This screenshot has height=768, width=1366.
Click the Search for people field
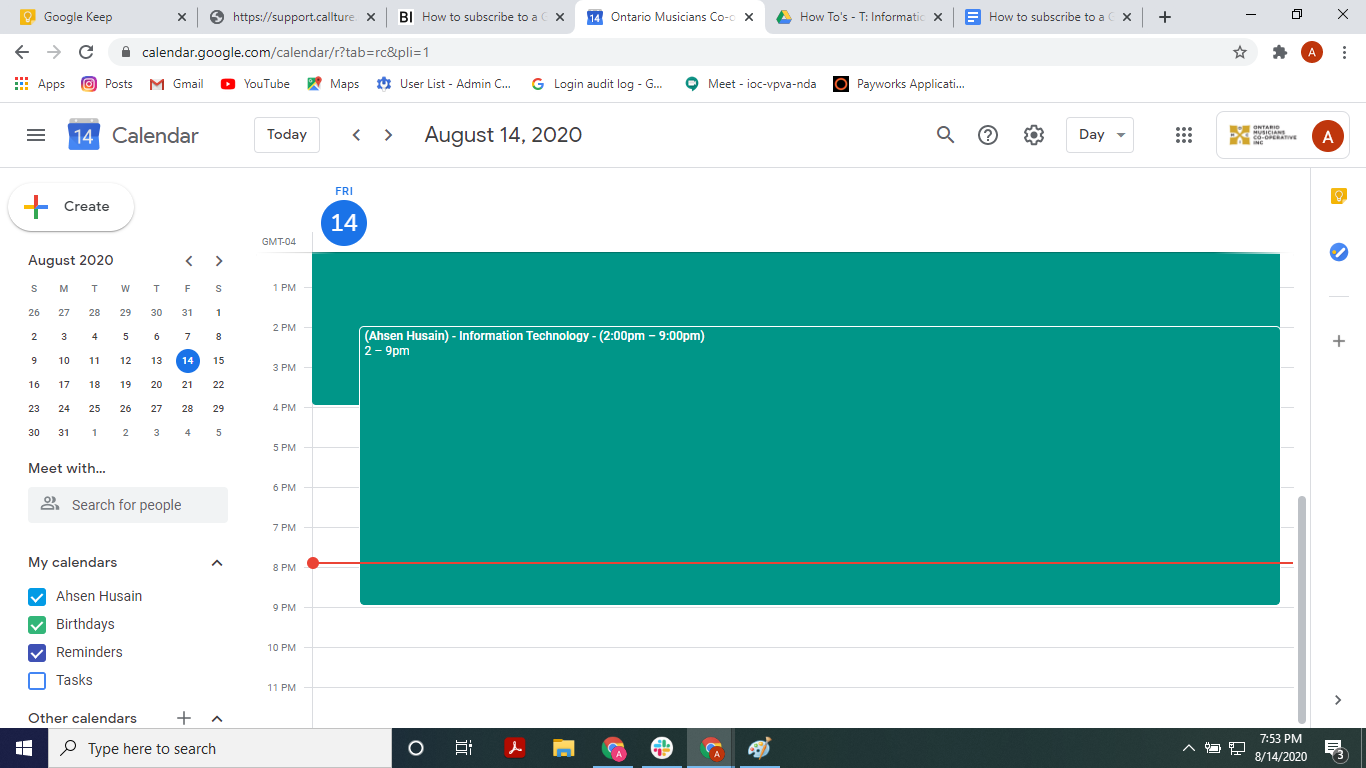point(128,505)
